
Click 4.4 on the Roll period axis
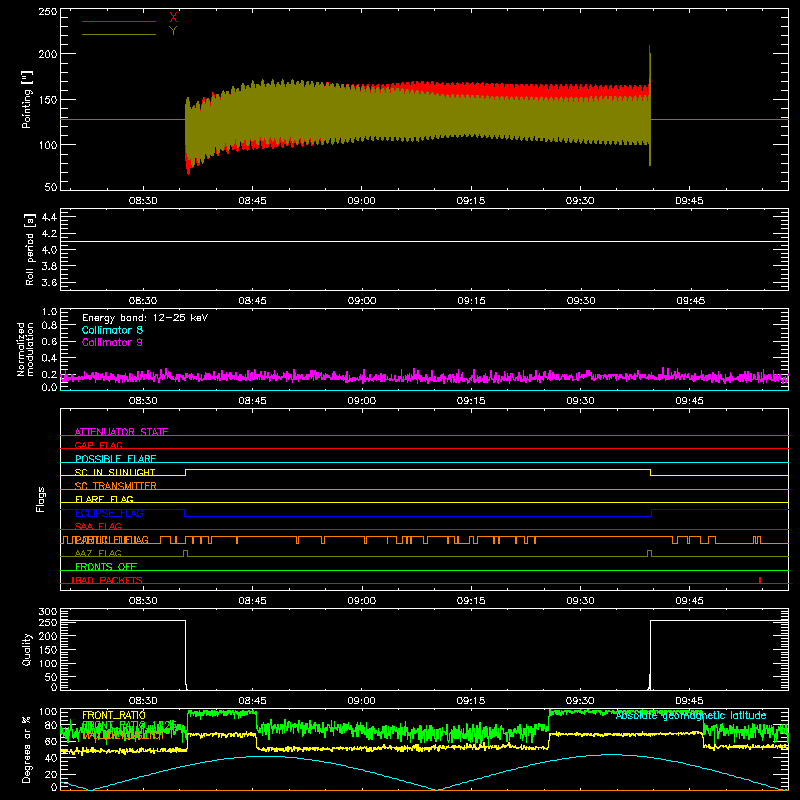pyautogui.click(x=49, y=217)
